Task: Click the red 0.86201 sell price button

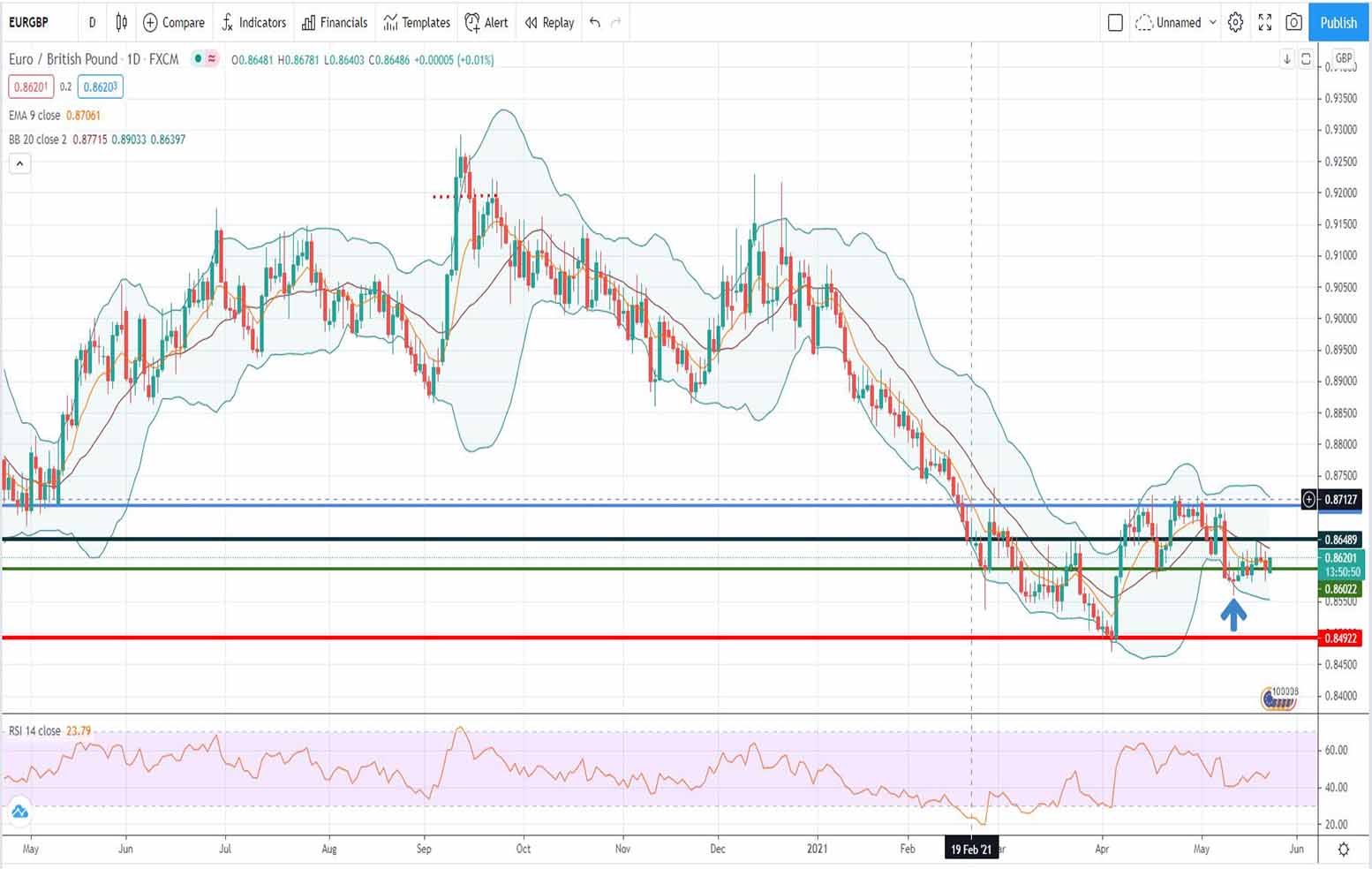Action: pos(31,87)
